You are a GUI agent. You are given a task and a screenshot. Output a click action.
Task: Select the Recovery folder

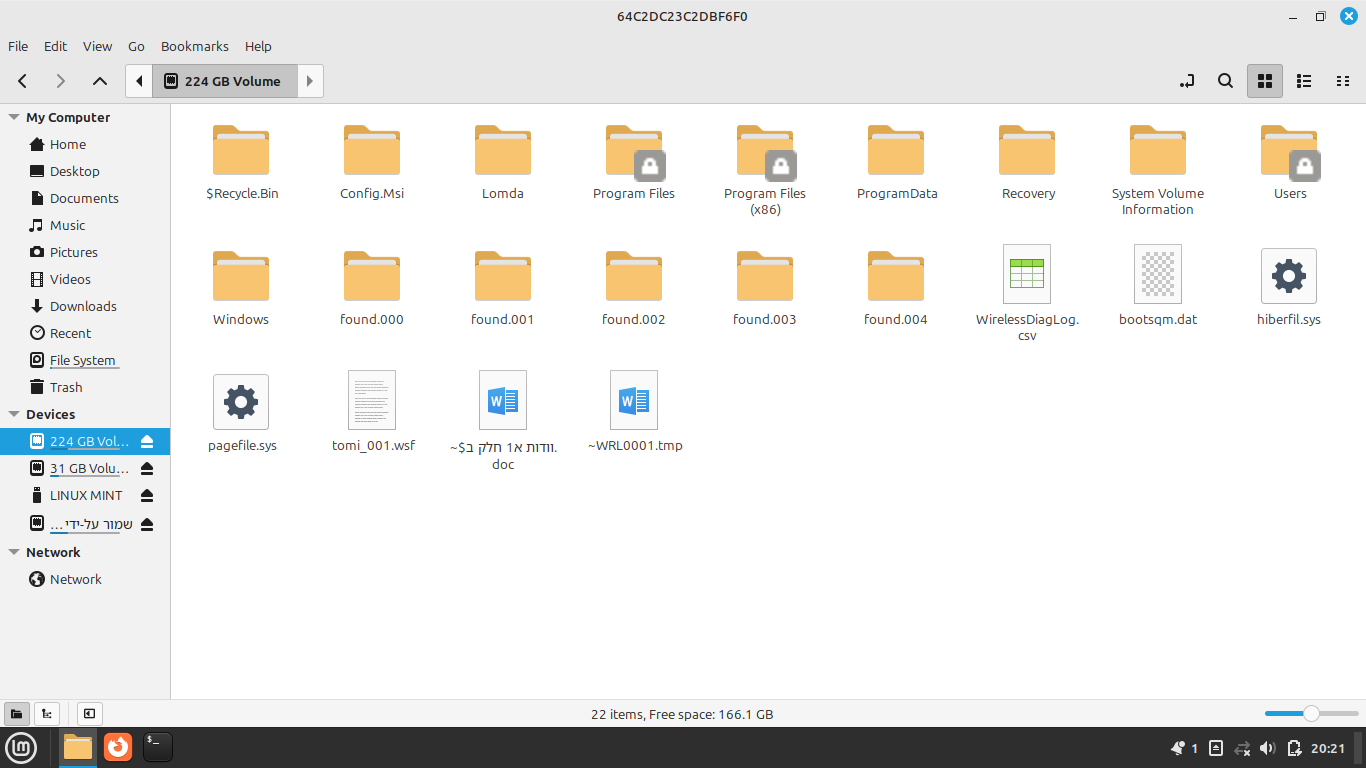(x=1028, y=162)
